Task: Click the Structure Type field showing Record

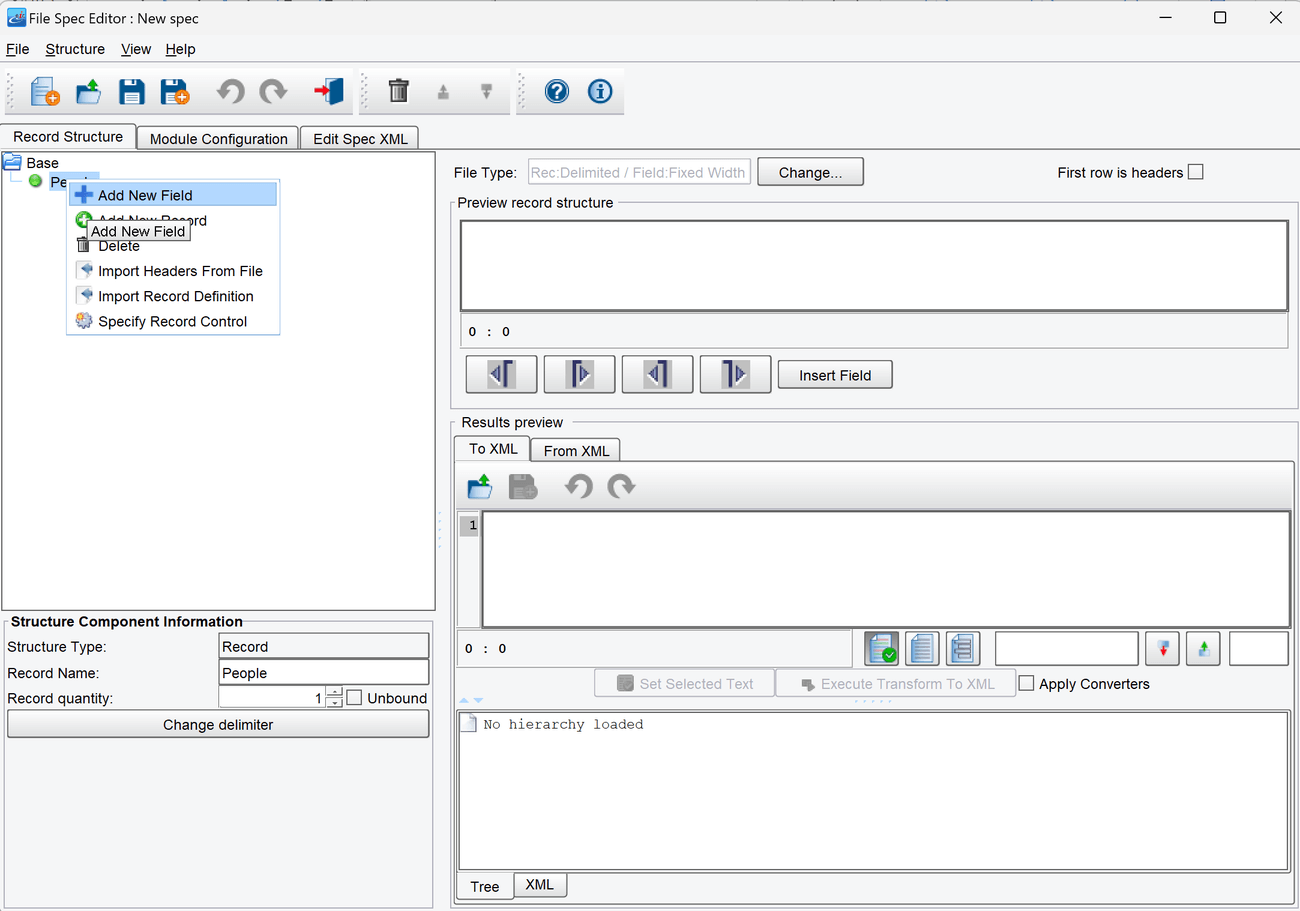Action: (x=324, y=646)
